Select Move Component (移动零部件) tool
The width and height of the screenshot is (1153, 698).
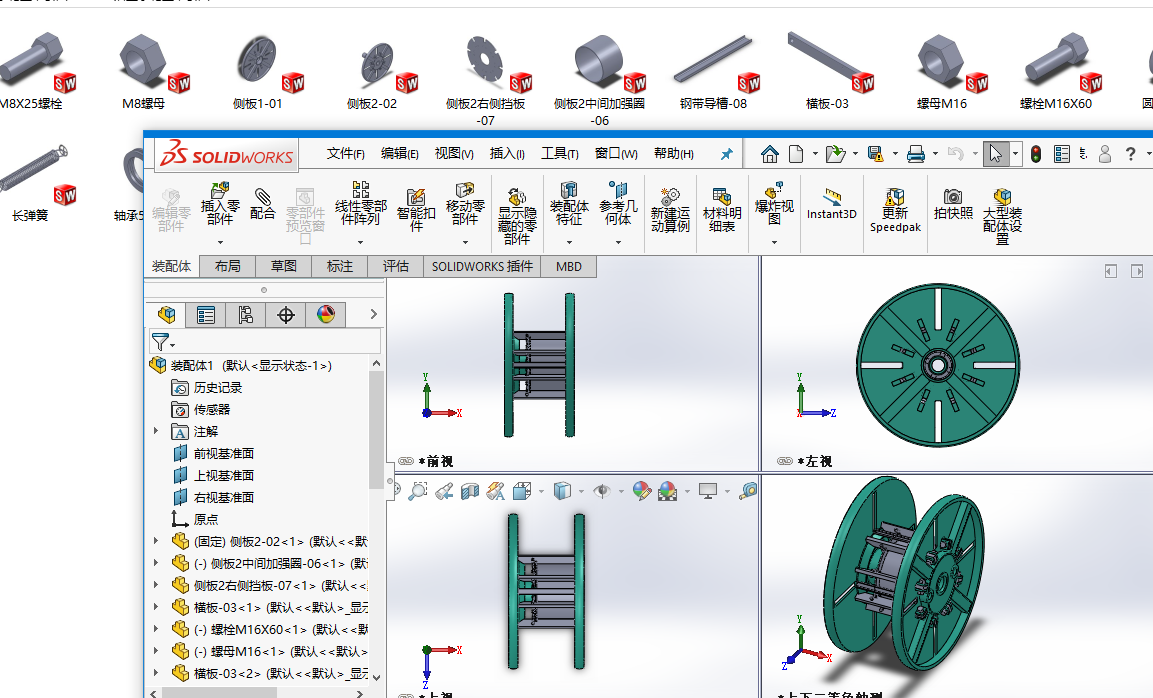[x=465, y=190]
